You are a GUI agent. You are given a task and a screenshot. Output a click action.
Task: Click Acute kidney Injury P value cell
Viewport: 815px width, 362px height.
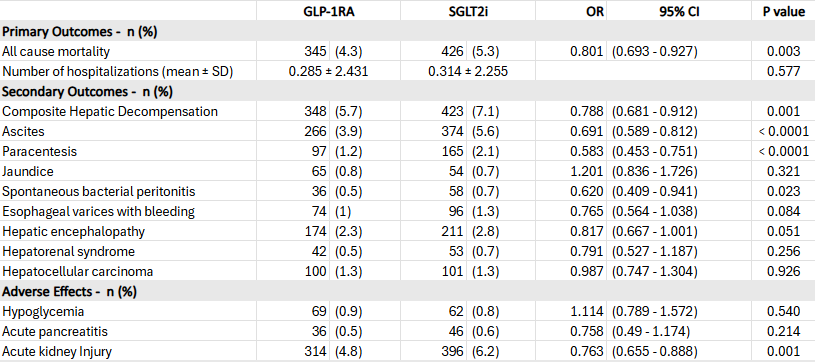pos(783,352)
